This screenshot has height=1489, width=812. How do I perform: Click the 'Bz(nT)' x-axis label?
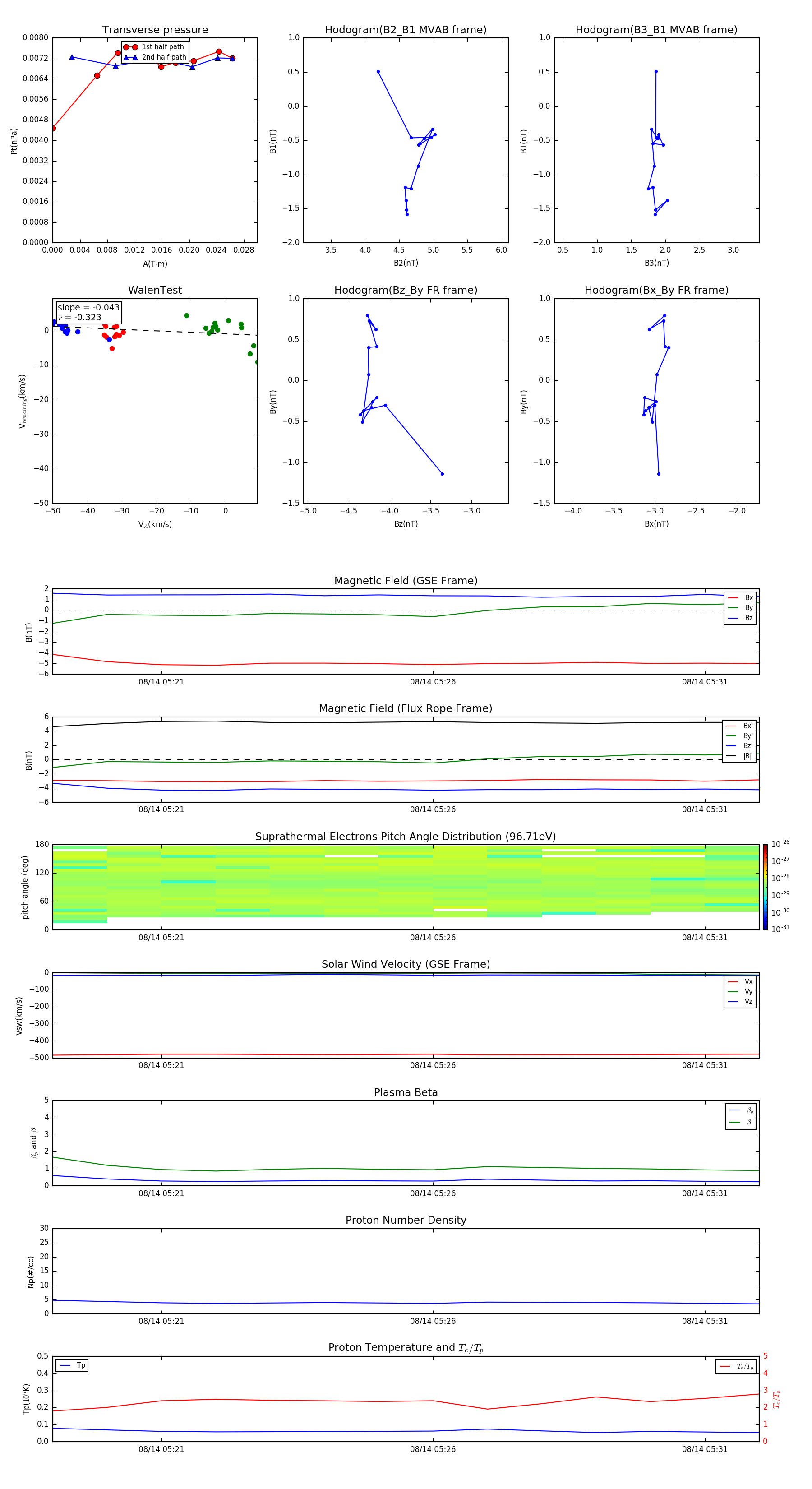pyautogui.click(x=406, y=524)
